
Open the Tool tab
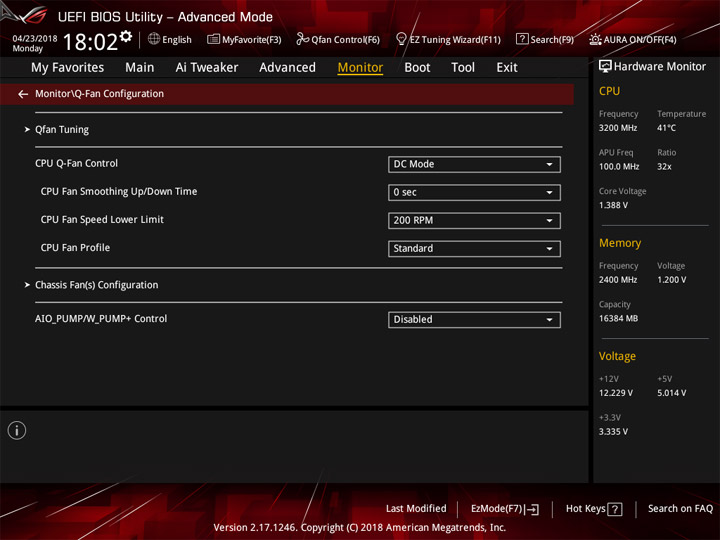coord(463,68)
